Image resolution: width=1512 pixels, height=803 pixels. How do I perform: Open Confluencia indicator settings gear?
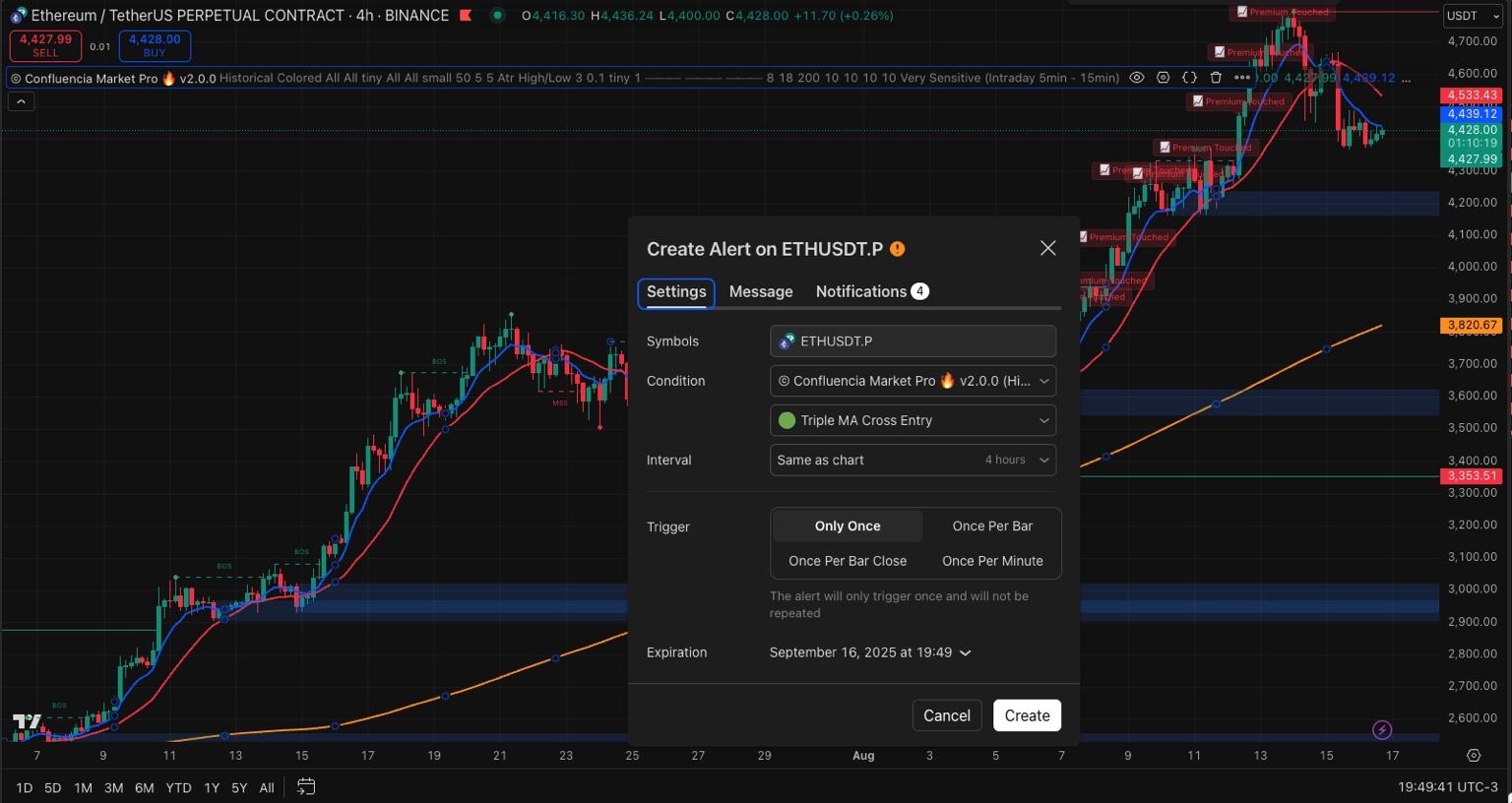pos(1164,78)
